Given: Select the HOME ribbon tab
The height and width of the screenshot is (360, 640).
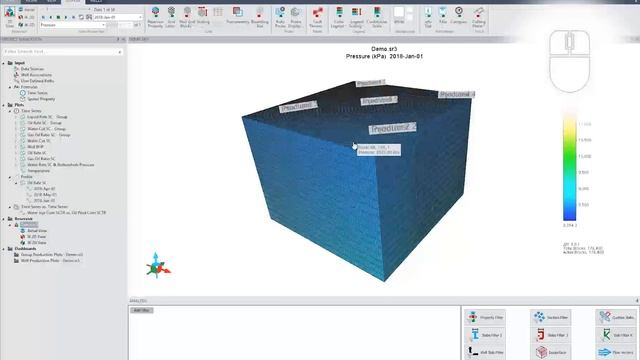Looking at the screenshot, I should 31,1.
